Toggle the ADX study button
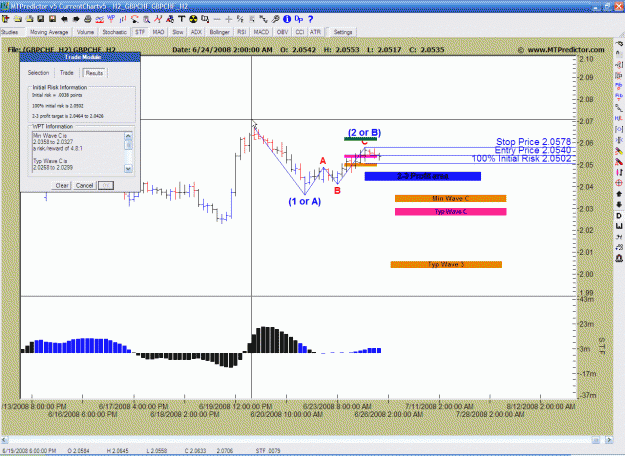This screenshot has height=456, width=625. tap(196, 32)
